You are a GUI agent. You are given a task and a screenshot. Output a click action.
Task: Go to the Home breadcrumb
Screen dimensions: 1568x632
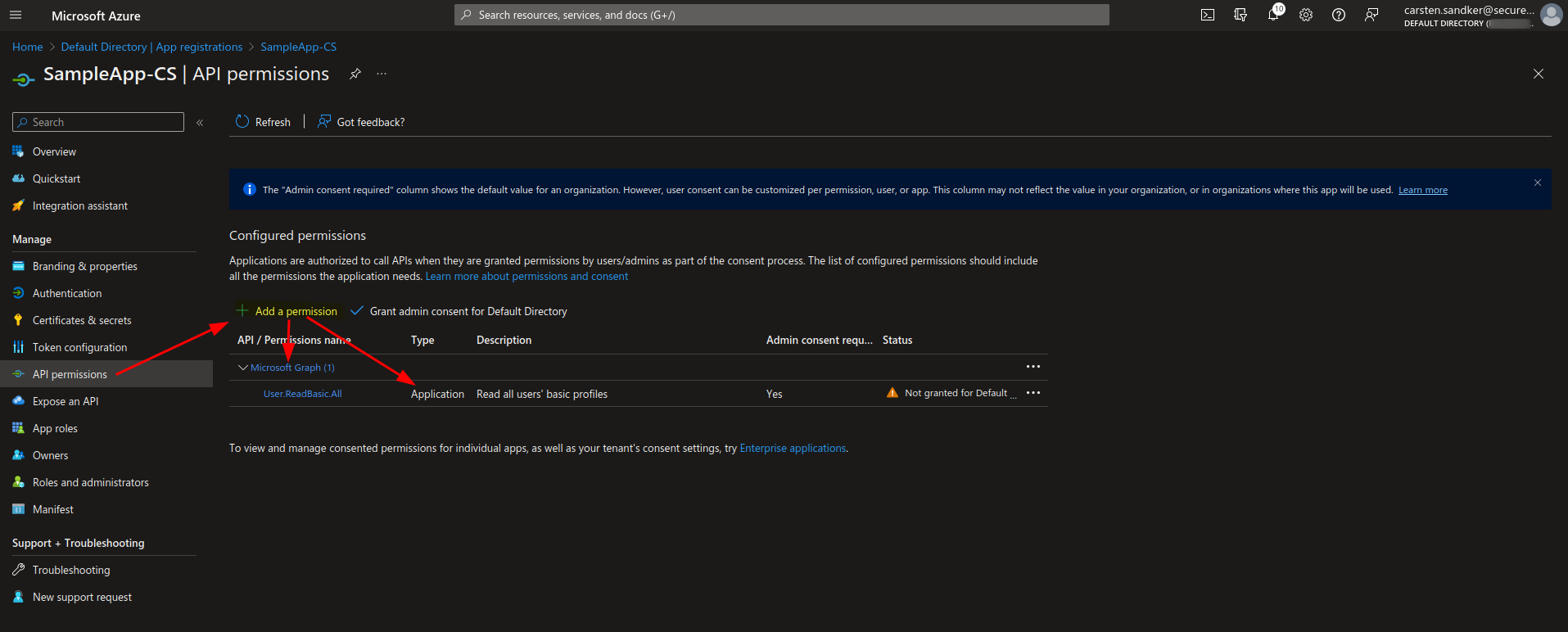point(28,47)
